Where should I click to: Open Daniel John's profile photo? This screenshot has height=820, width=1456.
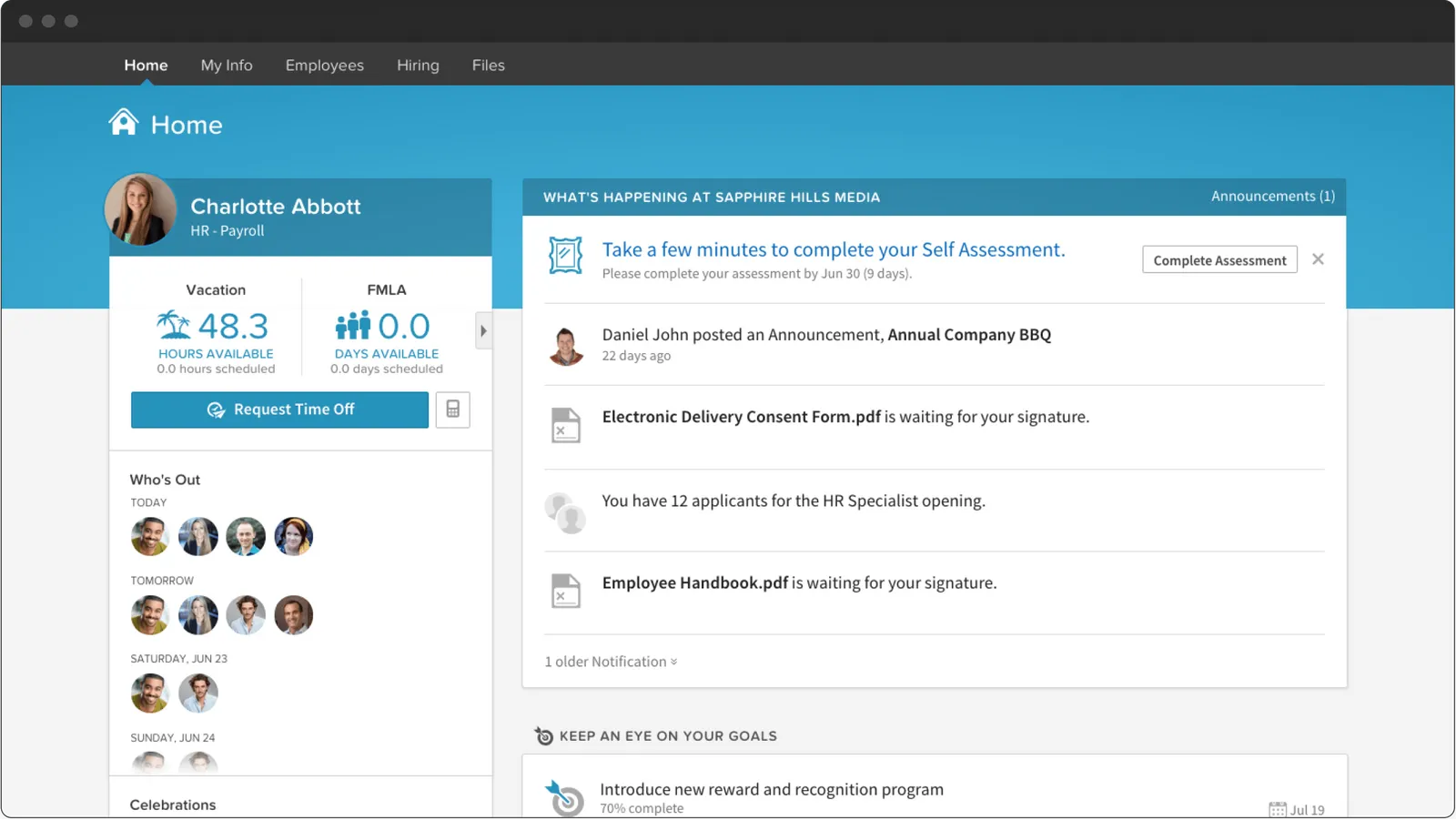pyautogui.click(x=566, y=346)
